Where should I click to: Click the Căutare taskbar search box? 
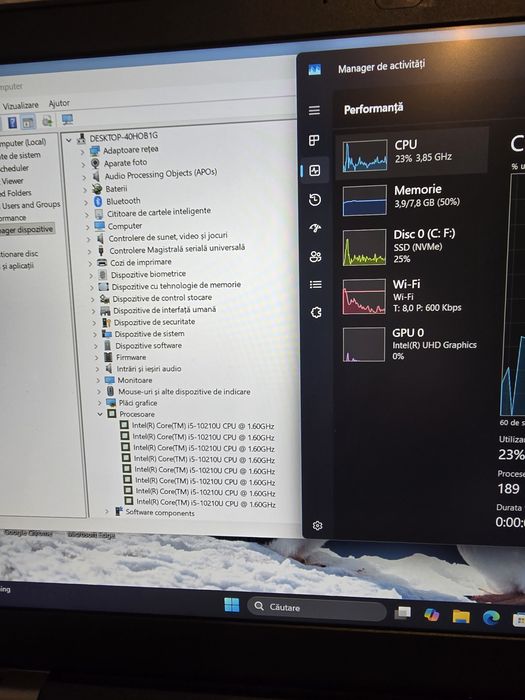point(317,609)
